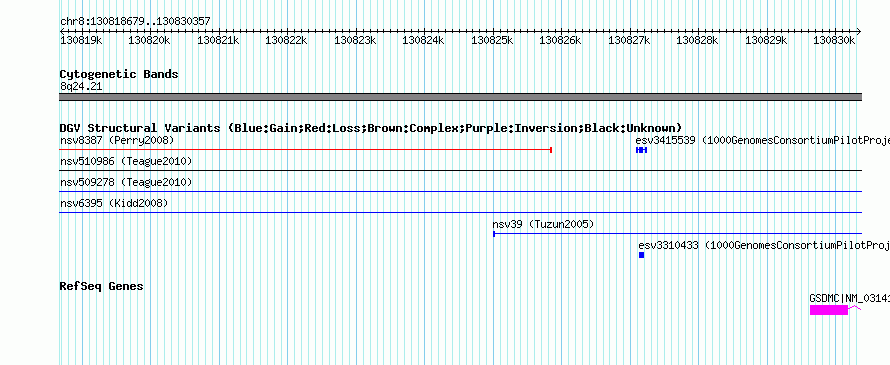The height and width of the screenshot is (365, 890).
Task: Click the 130823k ruler position
Action: tap(355, 40)
